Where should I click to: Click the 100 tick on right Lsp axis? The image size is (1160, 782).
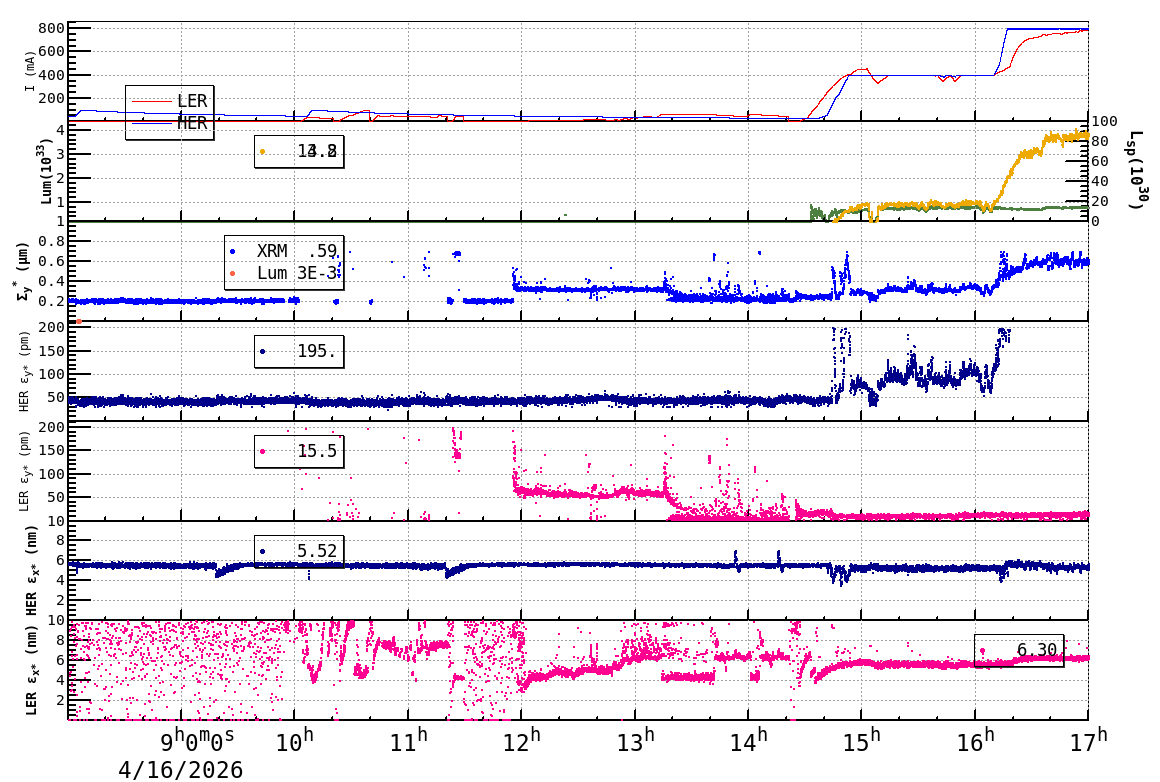[x=1105, y=121]
